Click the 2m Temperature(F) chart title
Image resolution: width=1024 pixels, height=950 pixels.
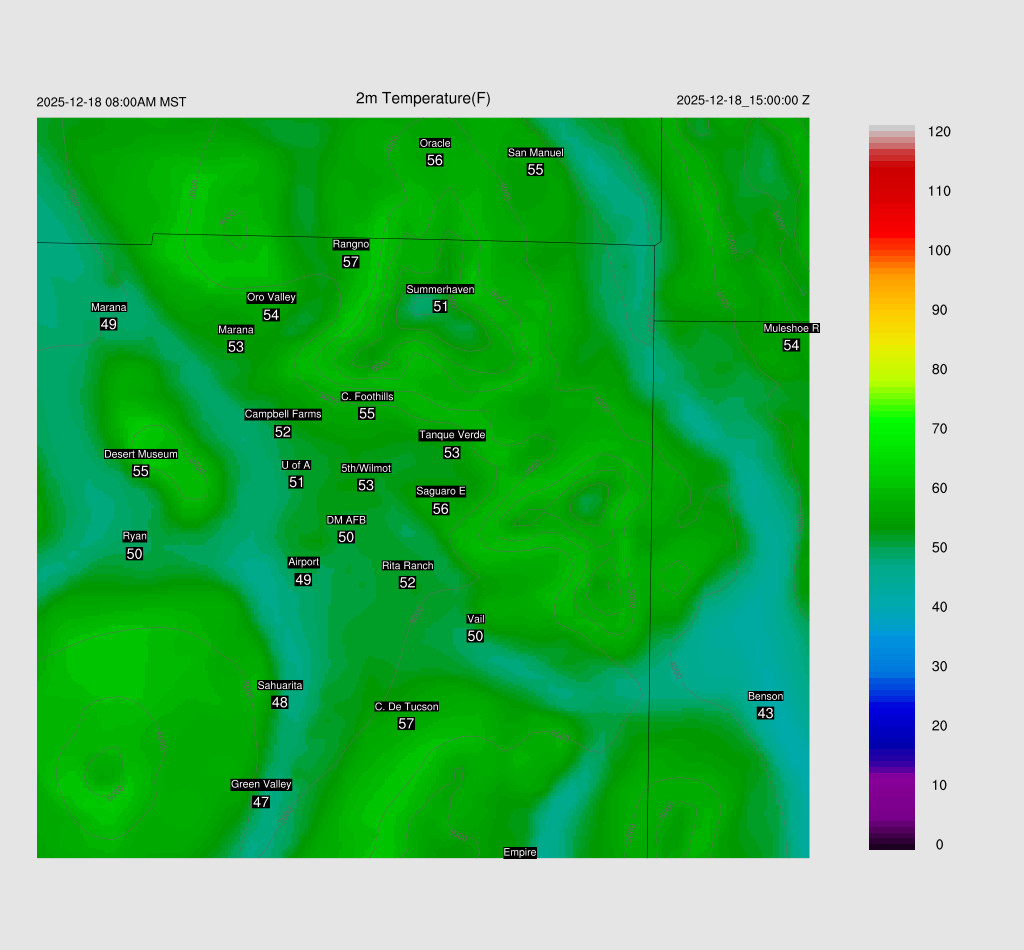423,98
